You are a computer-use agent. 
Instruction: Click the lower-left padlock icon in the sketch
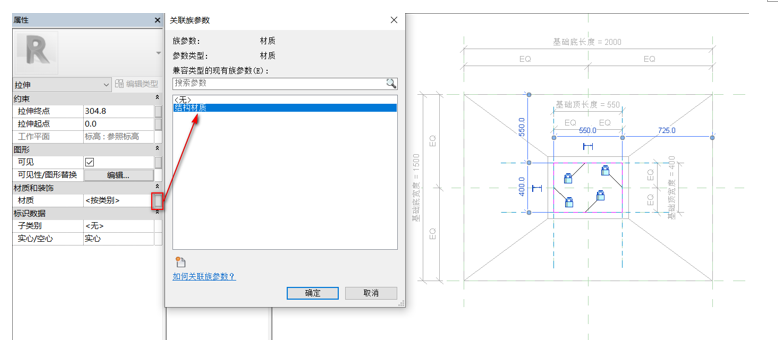[569, 202]
